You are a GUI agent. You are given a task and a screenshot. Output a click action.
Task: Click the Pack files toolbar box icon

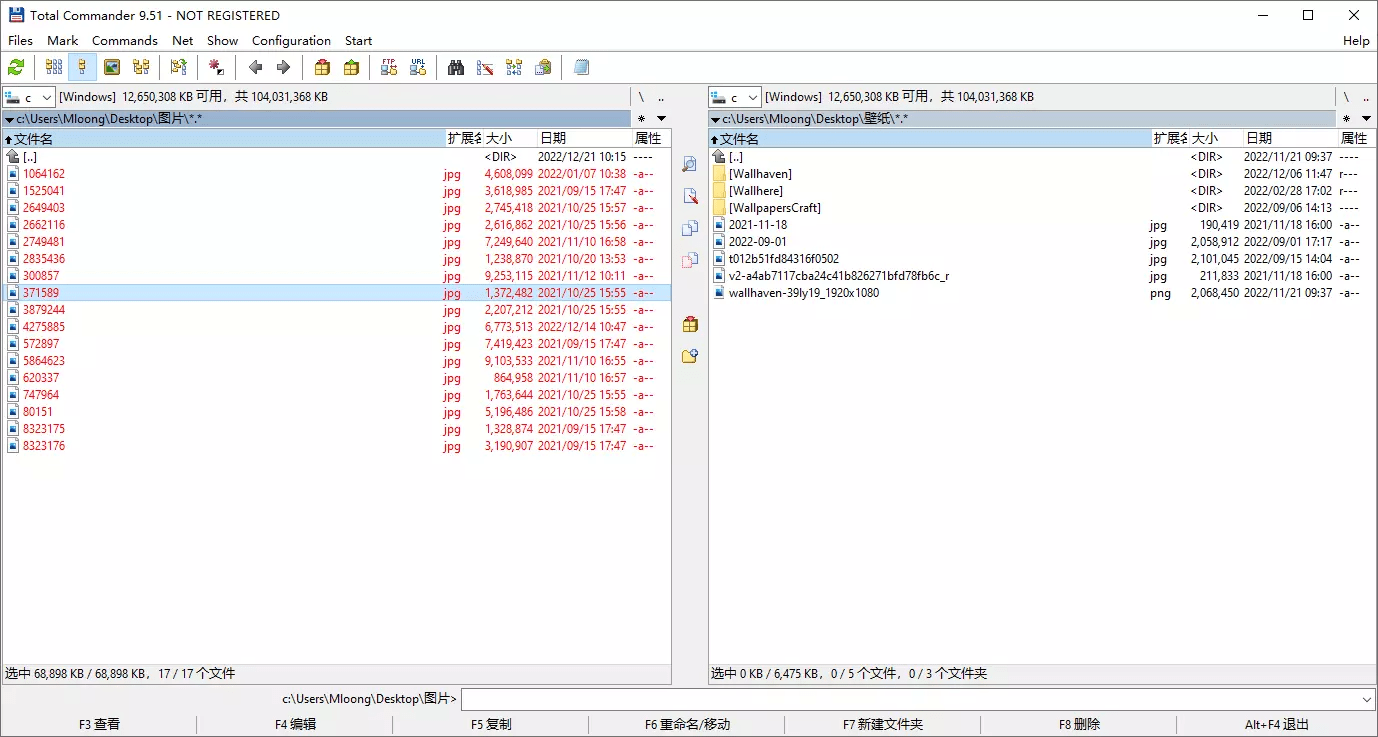tap(322, 68)
